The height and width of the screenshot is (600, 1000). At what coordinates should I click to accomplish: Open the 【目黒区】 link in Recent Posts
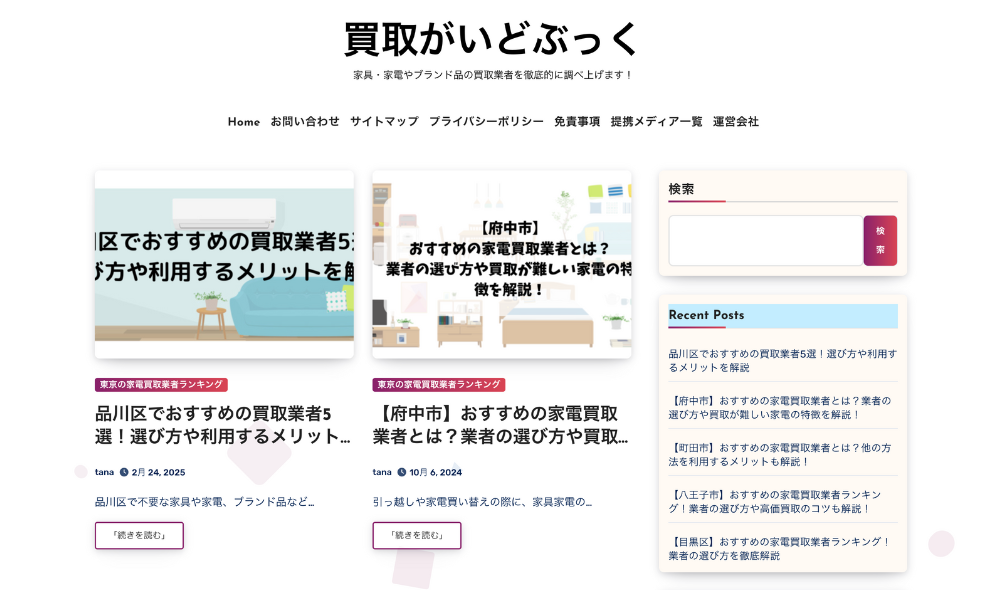[779, 549]
